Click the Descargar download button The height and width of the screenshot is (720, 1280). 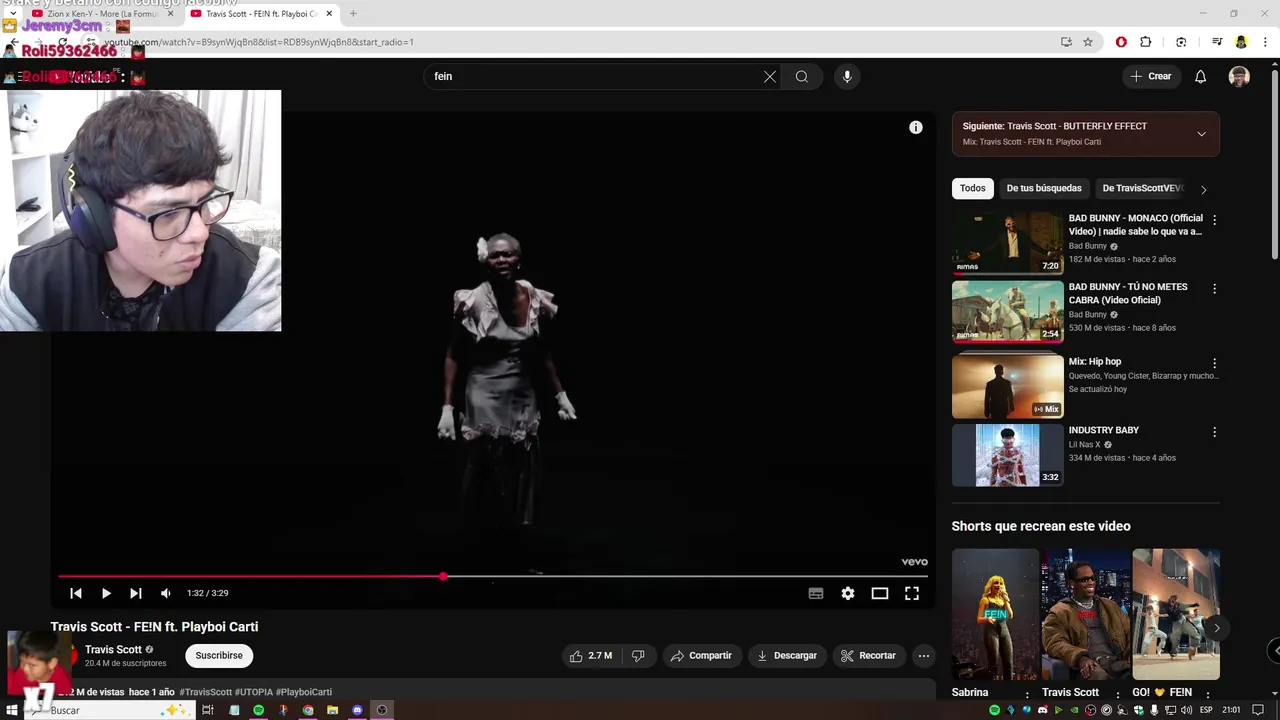[787, 656]
